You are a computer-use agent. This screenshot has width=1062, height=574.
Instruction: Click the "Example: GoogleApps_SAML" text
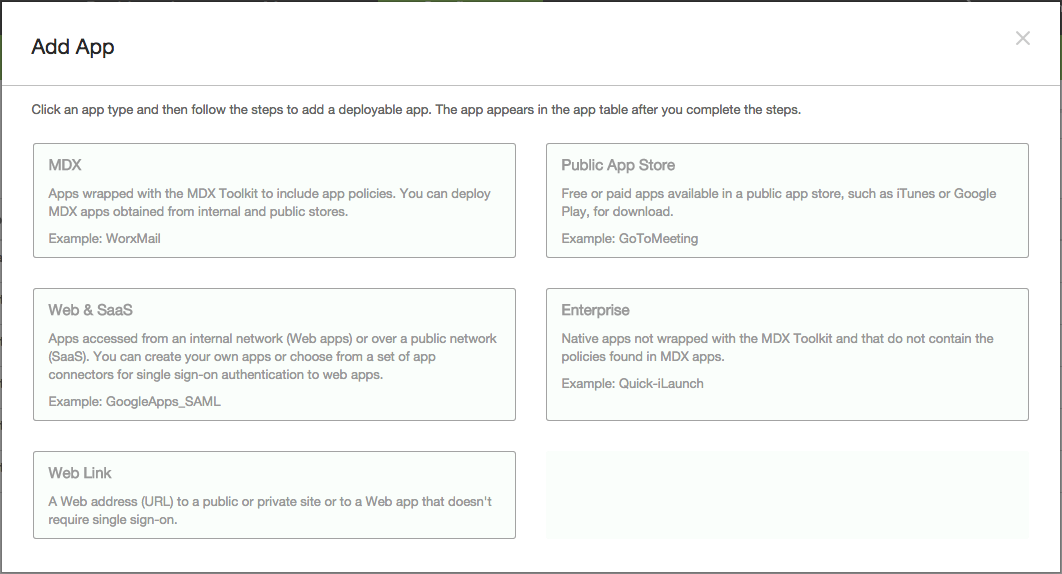point(134,401)
